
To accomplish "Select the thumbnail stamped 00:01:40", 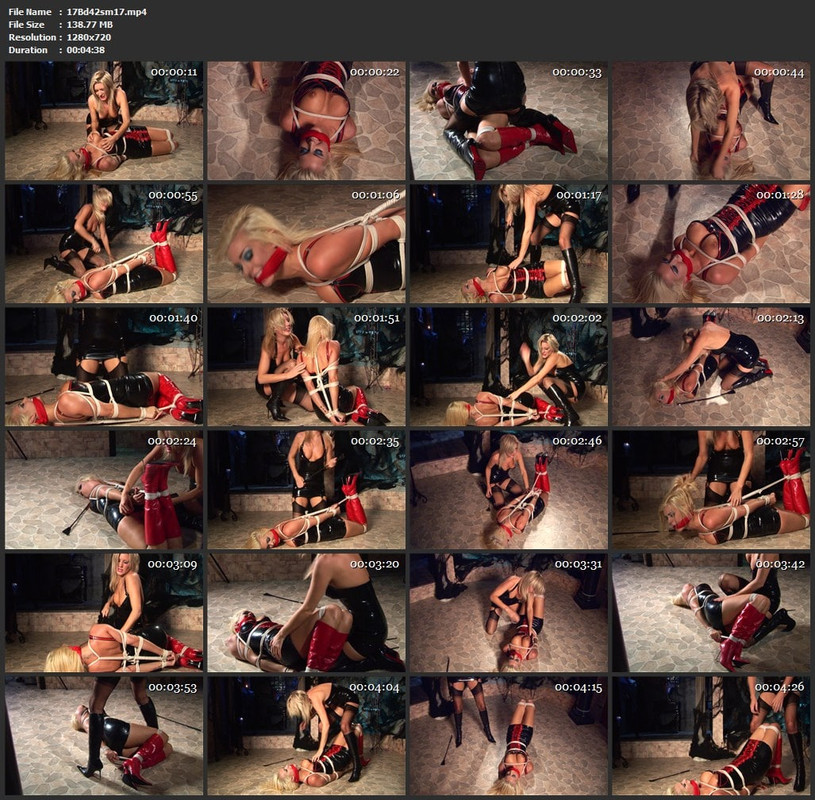I will pos(104,367).
